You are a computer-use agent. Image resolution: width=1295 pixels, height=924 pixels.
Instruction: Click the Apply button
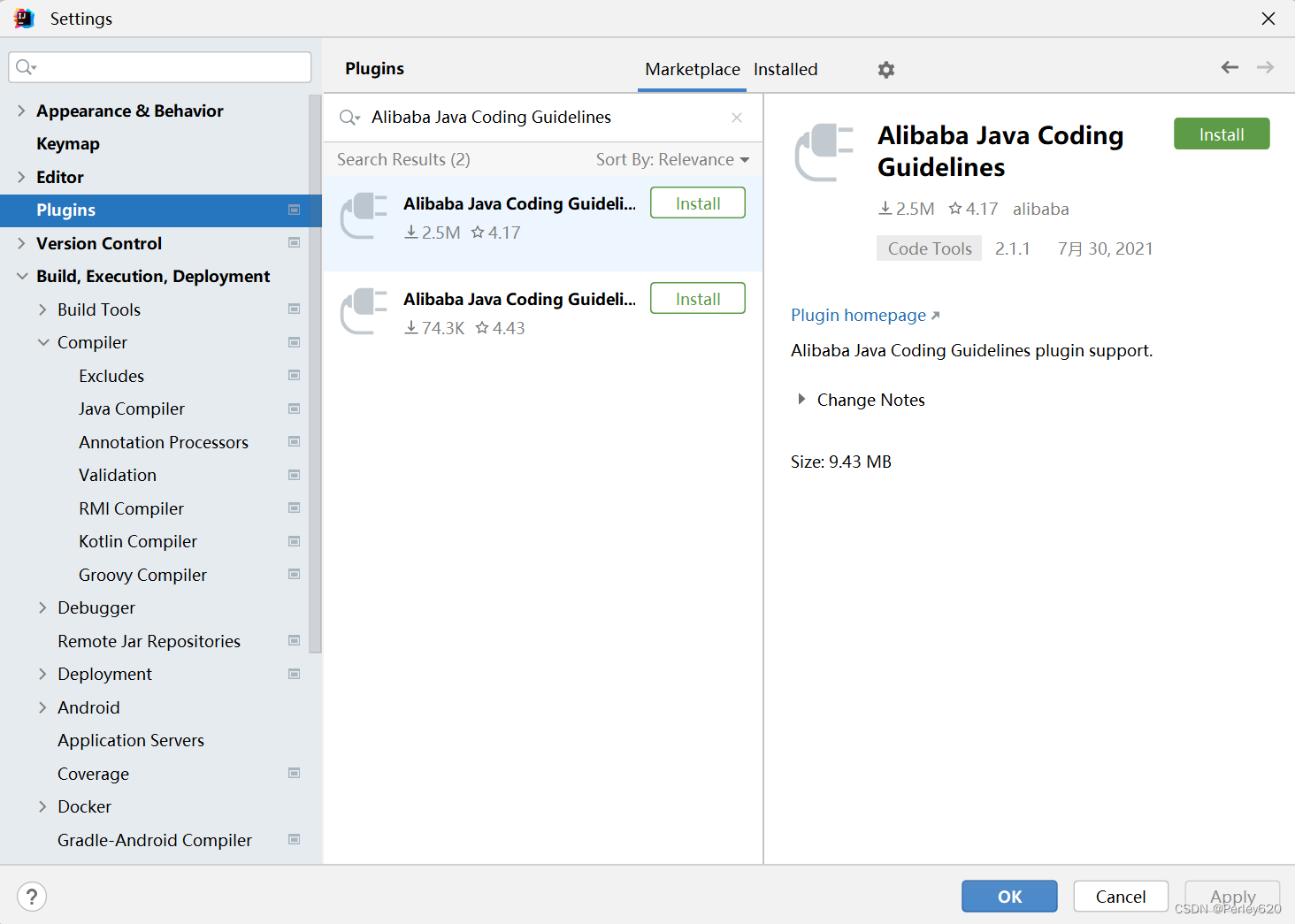tap(1232, 897)
